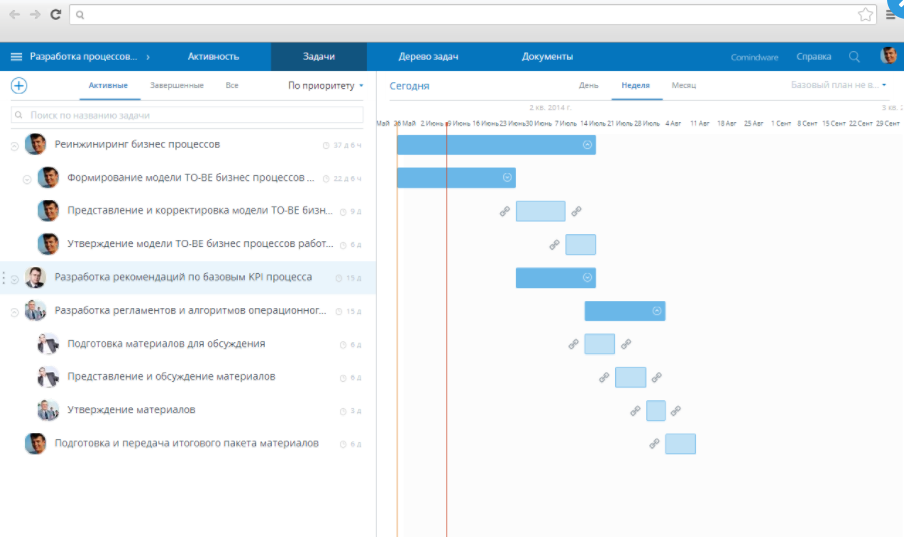Image resolution: width=904 pixels, height=537 pixels.
Task: Click clock icon of Реинжиниринг row
Action: tap(326, 145)
